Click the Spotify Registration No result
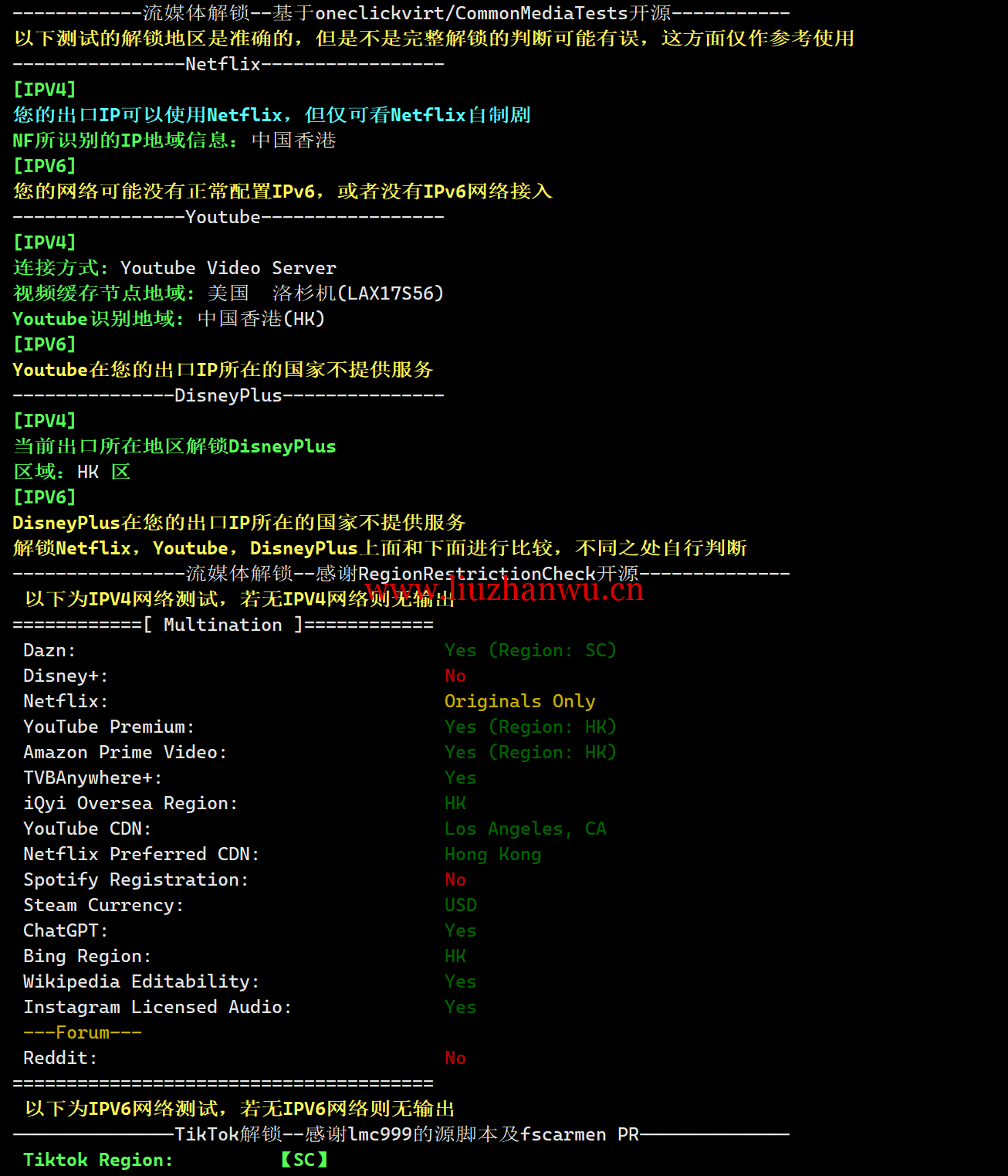This screenshot has height=1176, width=1008. (455, 879)
